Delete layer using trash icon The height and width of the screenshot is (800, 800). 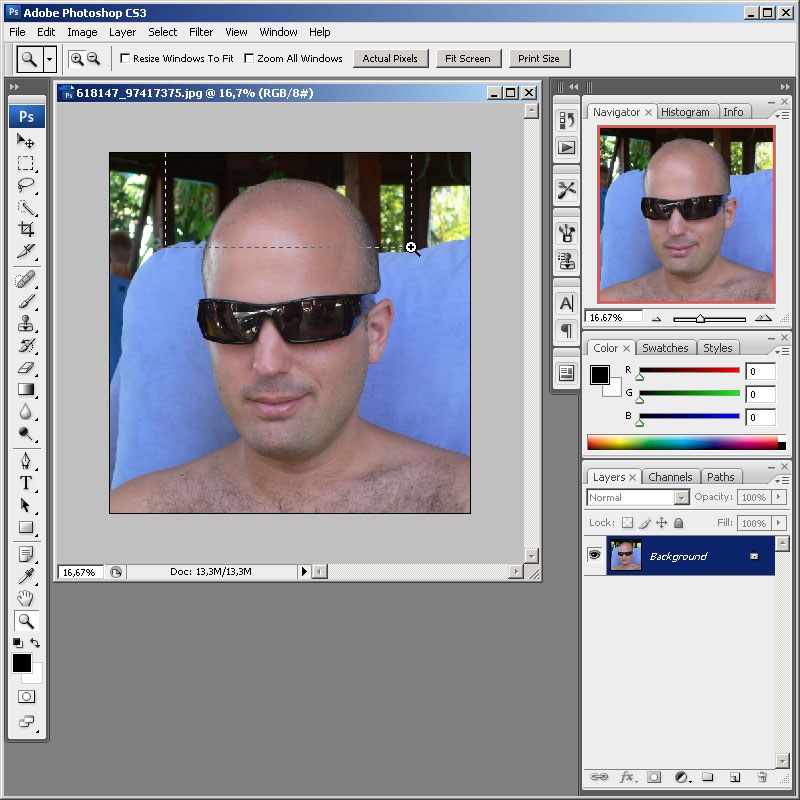pyautogui.click(x=761, y=776)
